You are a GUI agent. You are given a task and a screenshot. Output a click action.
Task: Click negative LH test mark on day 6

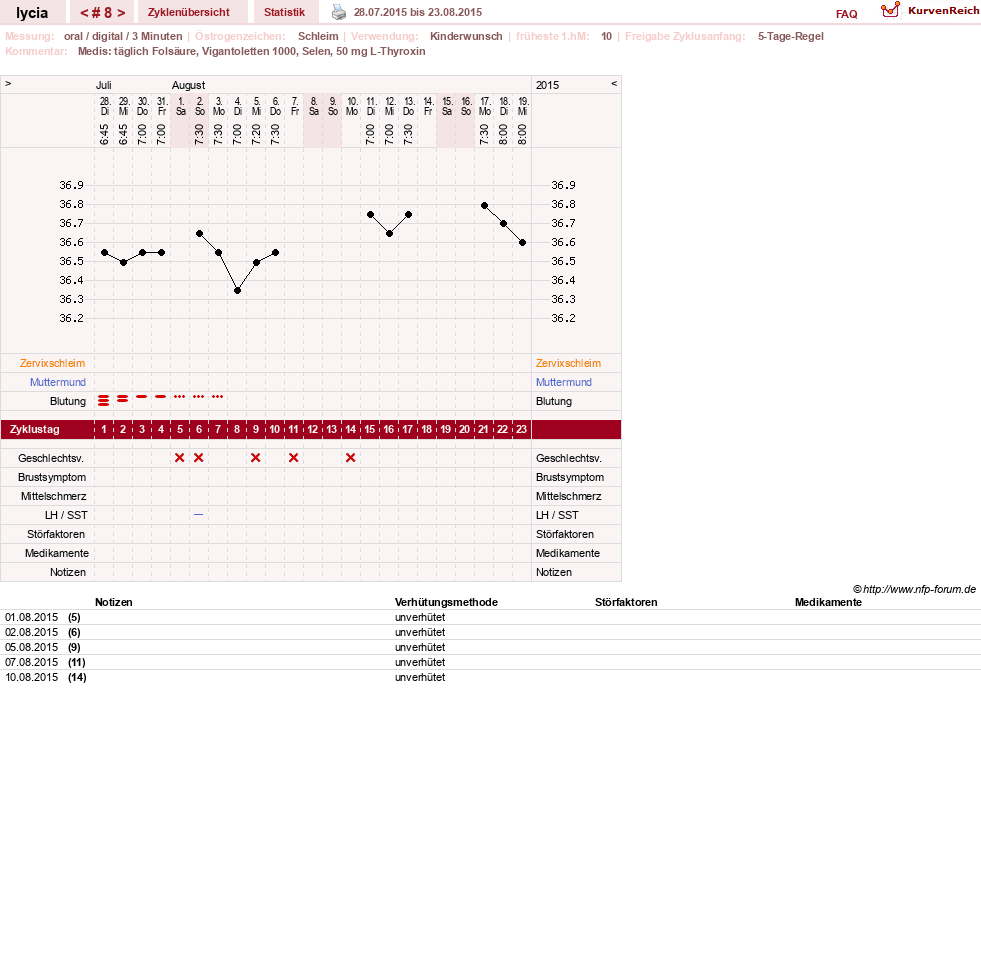pyautogui.click(x=198, y=514)
